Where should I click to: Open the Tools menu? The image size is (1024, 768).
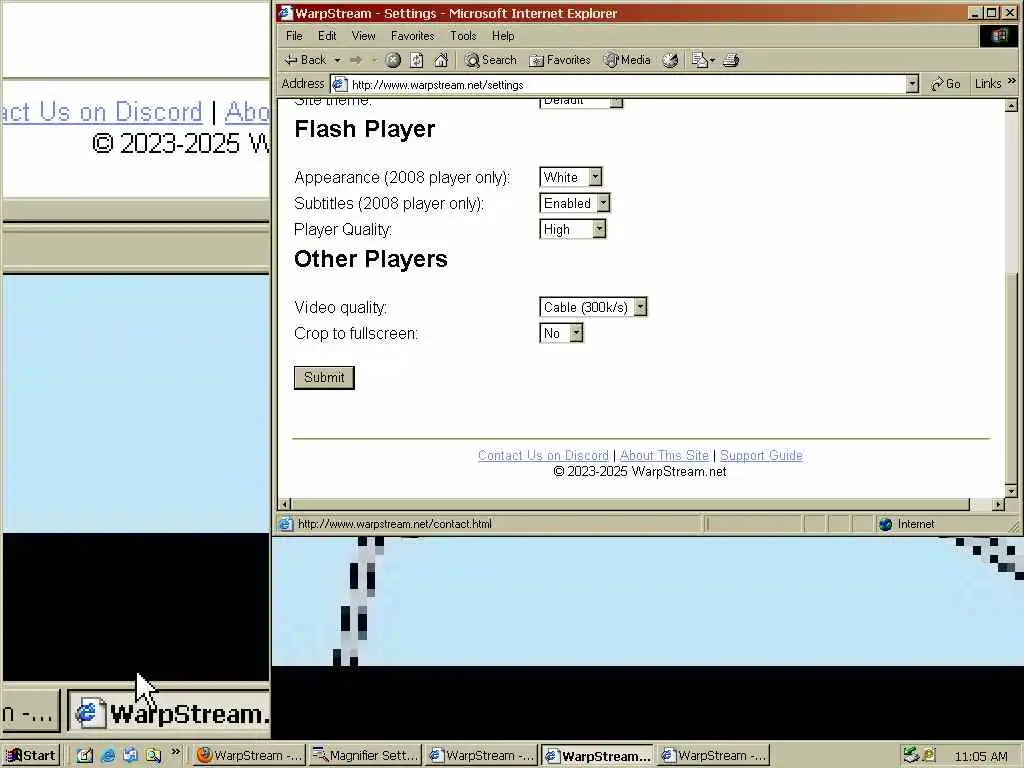click(x=463, y=36)
